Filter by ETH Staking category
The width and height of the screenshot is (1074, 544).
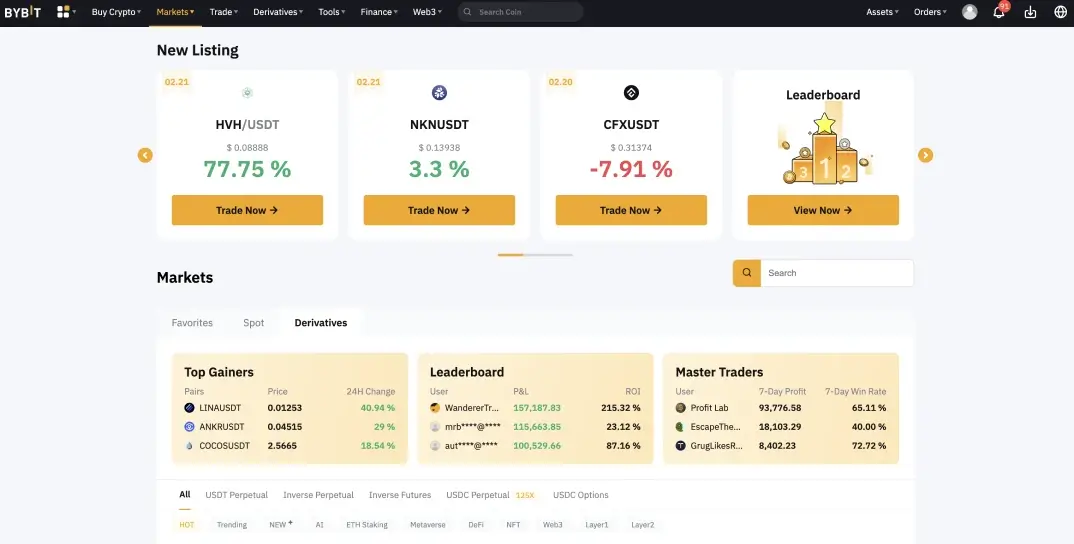pos(366,525)
